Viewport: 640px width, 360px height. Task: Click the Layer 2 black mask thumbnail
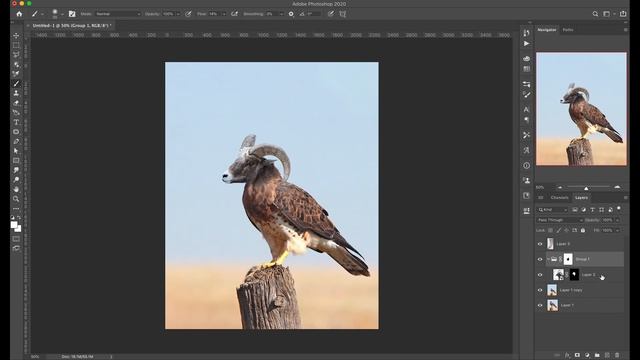[x=574, y=275]
